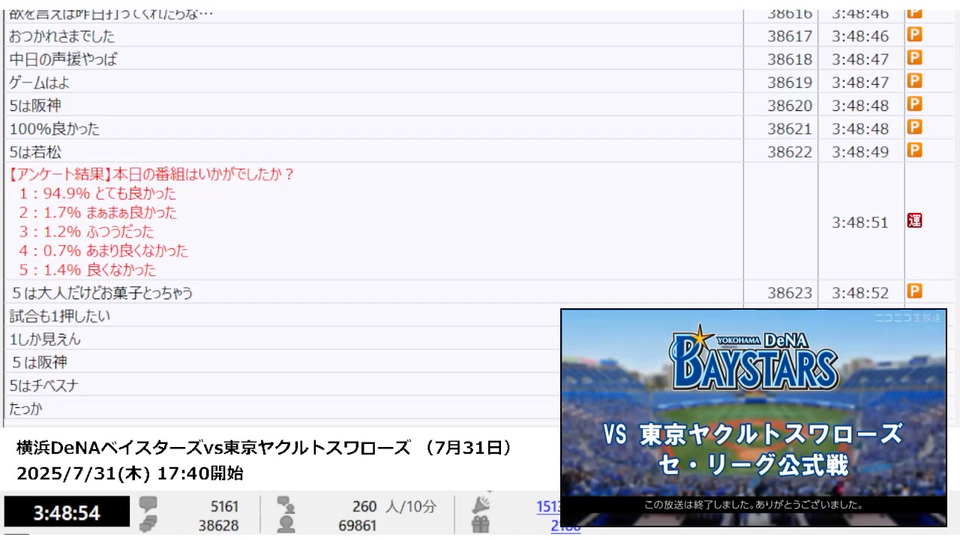Image resolution: width=960 pixels, height=540 pixels.
Task: Click the single speech bubble icon beside 5161
Action: coord(148,504)
